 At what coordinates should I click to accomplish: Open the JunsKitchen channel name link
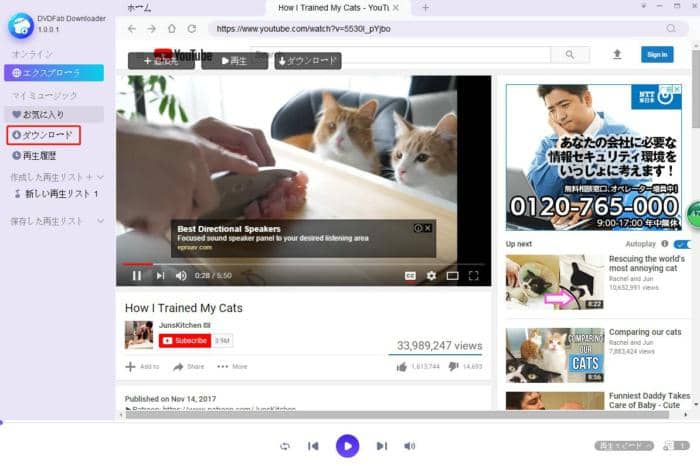[180, 325]
